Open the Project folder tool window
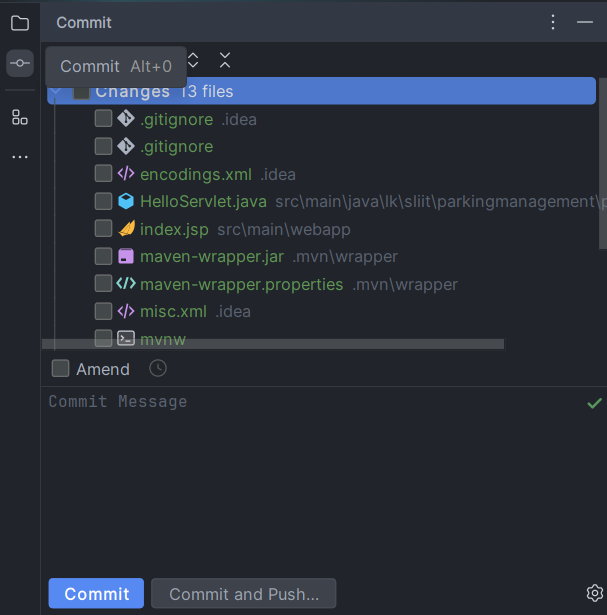Image resolution: width=607 pixels, height=615 pixels. click(20, 23)
